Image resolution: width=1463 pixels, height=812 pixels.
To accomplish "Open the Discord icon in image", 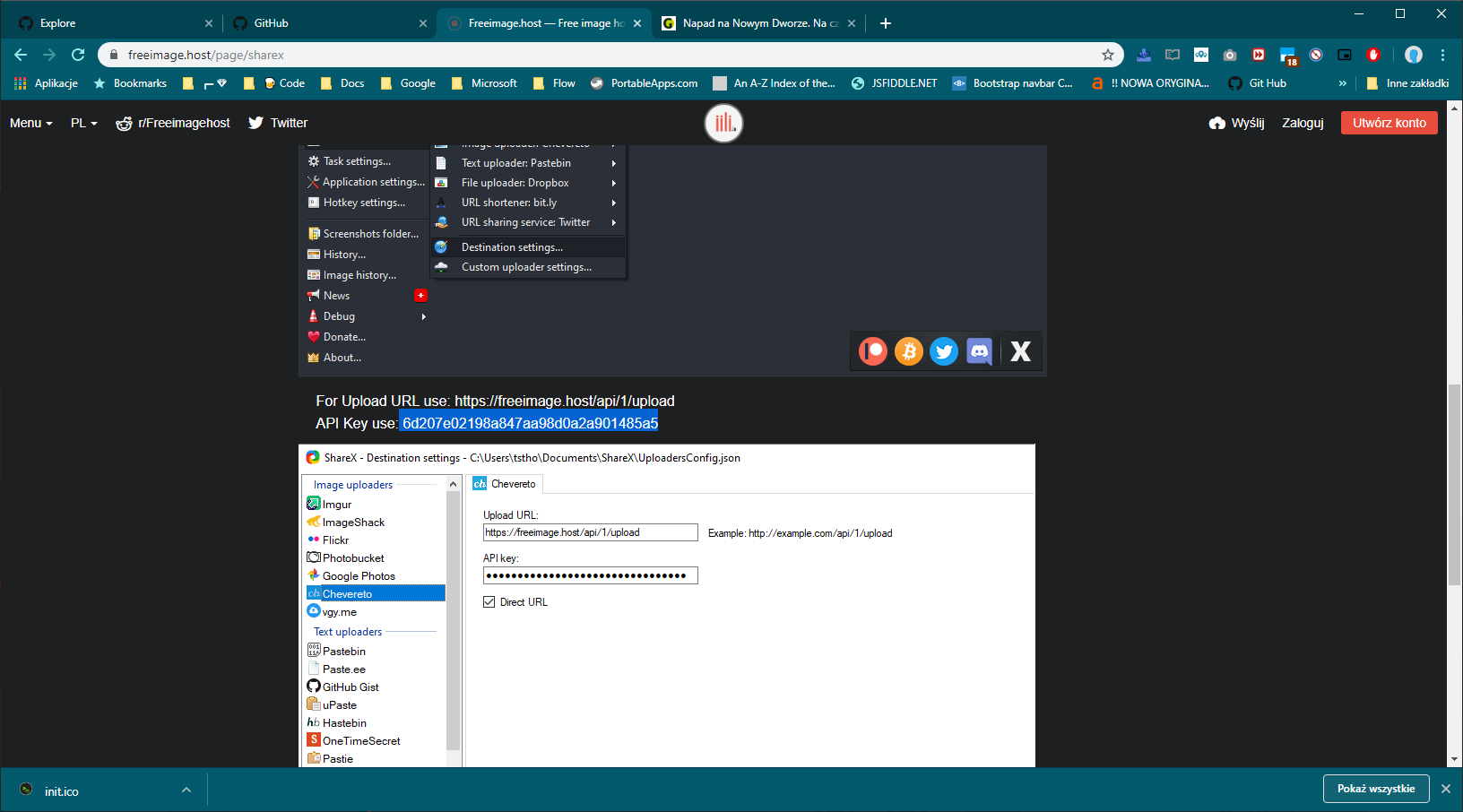I will pos(979,351).
